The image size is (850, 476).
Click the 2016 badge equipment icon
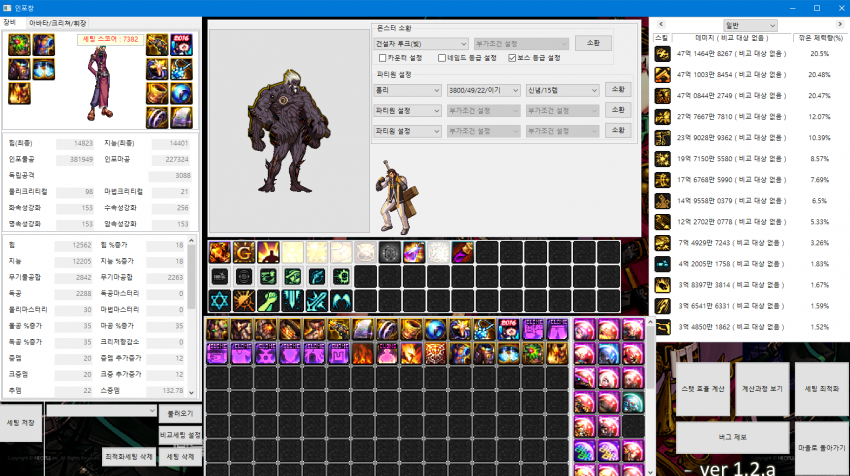pyautogui.click(x=182, y=44)
